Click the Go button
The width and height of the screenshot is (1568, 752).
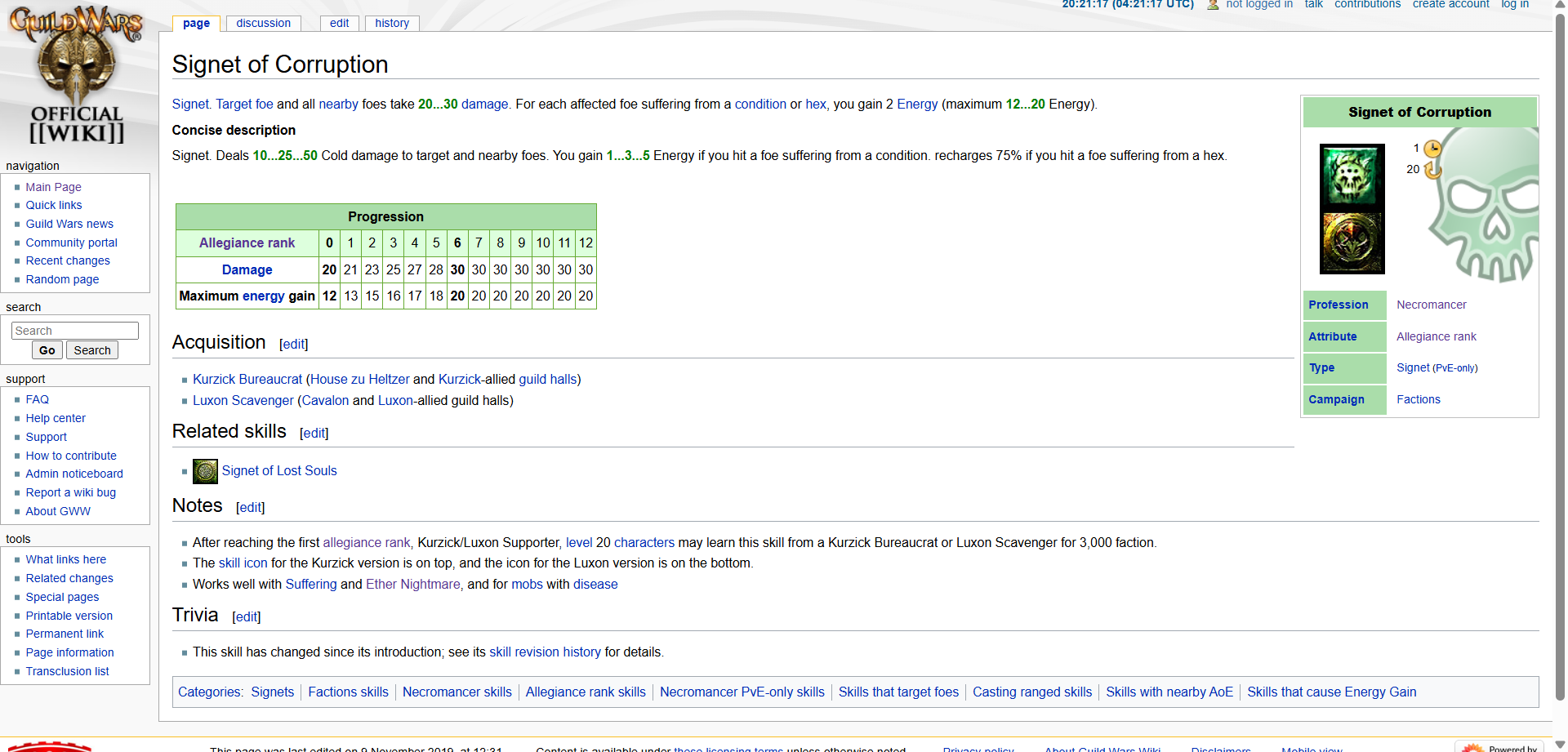click(47, 350)
